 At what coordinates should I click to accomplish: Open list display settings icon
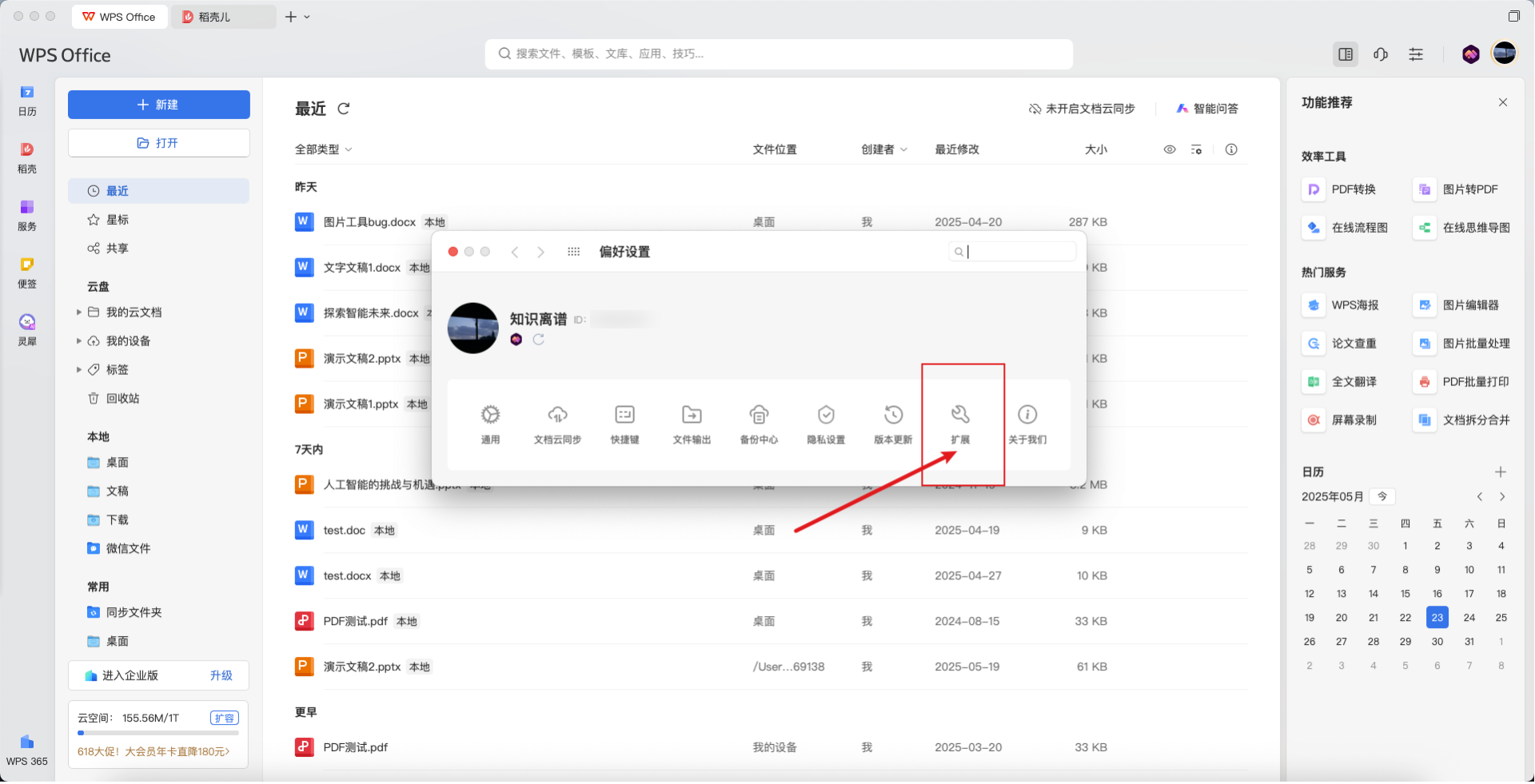(1196, 149)
